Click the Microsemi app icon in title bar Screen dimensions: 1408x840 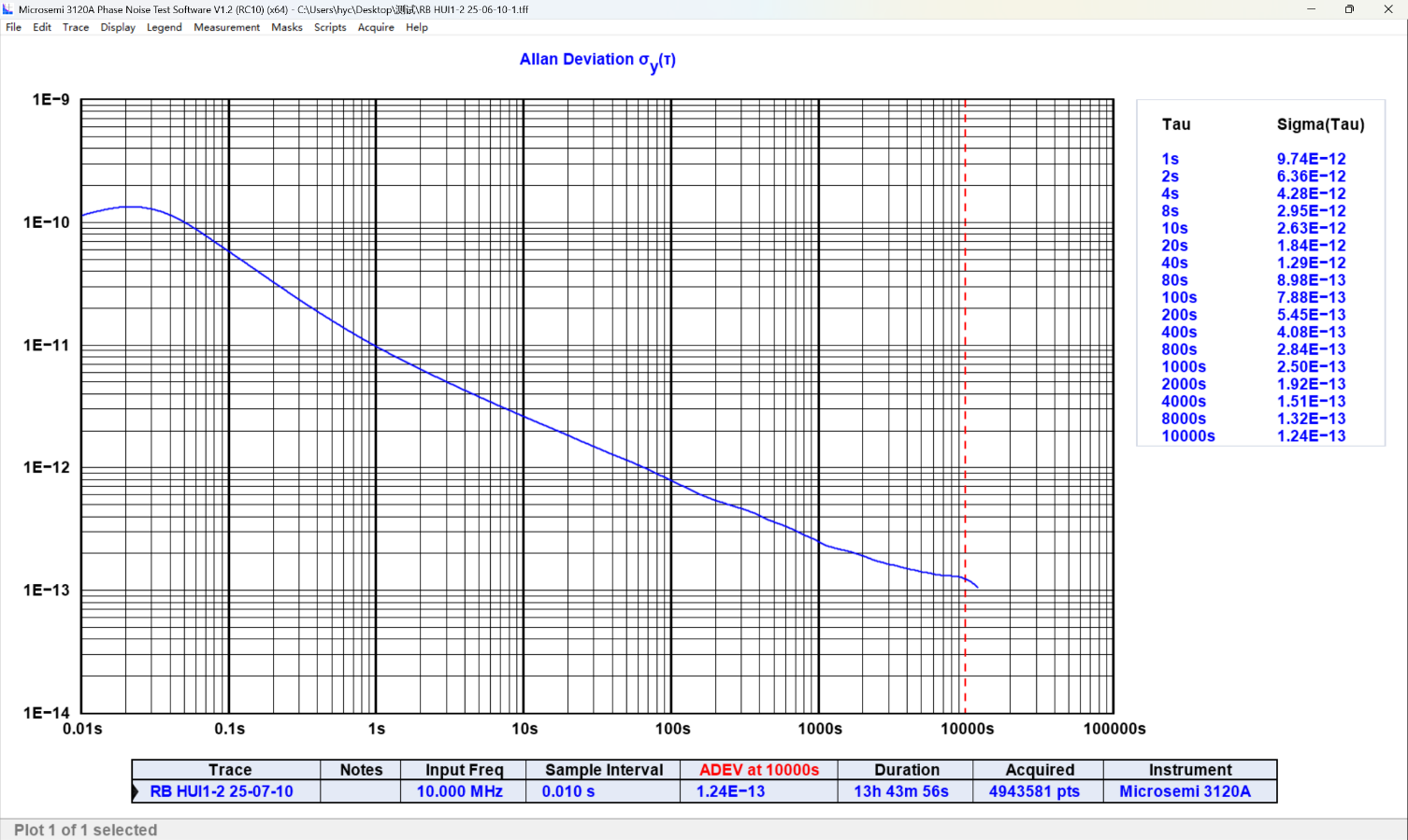point(8,9)
